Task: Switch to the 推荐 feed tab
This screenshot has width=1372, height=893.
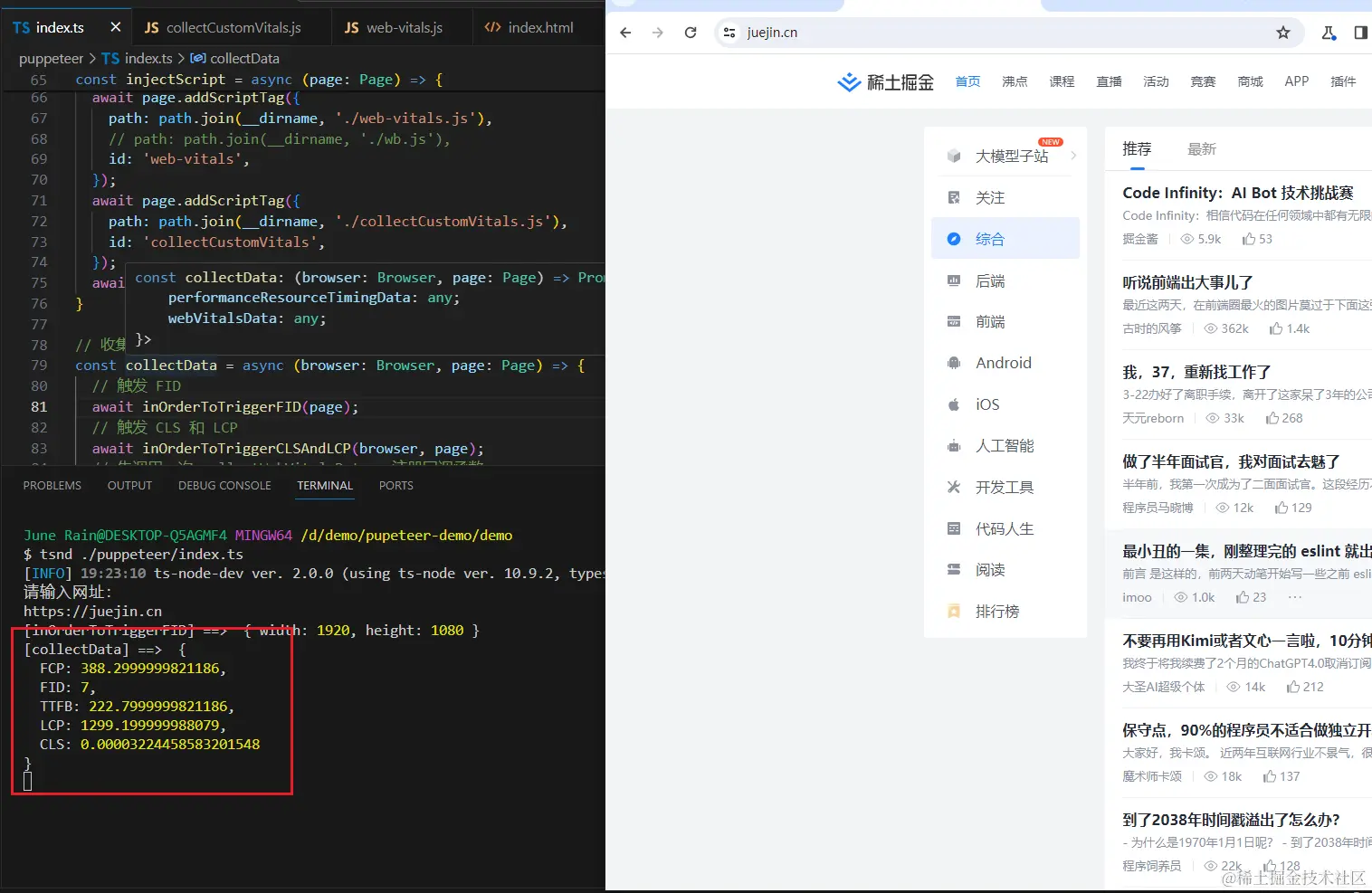Action: pyautogui.click(x=1137, y=149)
